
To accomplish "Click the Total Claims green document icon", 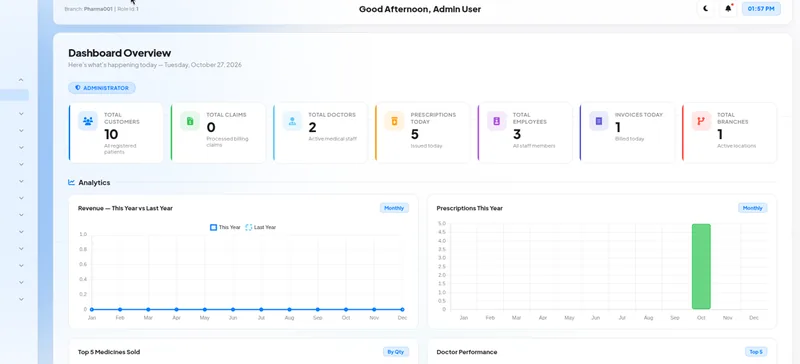I will 190,121.
